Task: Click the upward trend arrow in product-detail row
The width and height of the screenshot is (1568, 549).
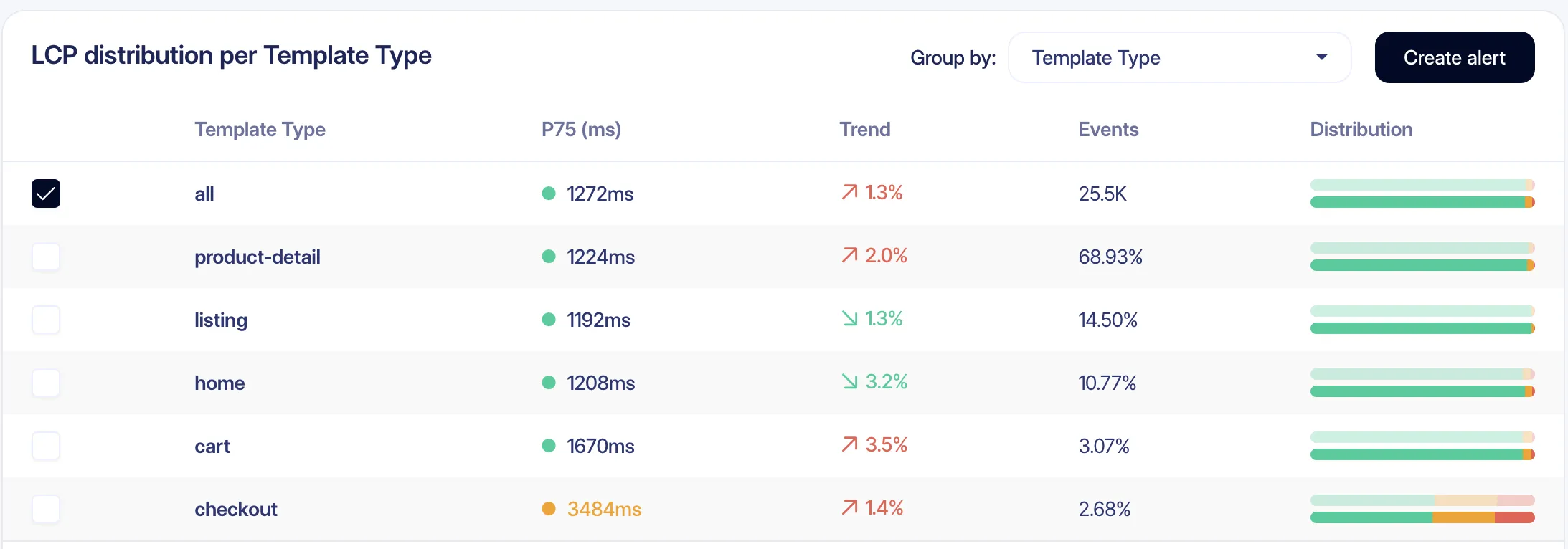Action: click(x=849, y=256)
